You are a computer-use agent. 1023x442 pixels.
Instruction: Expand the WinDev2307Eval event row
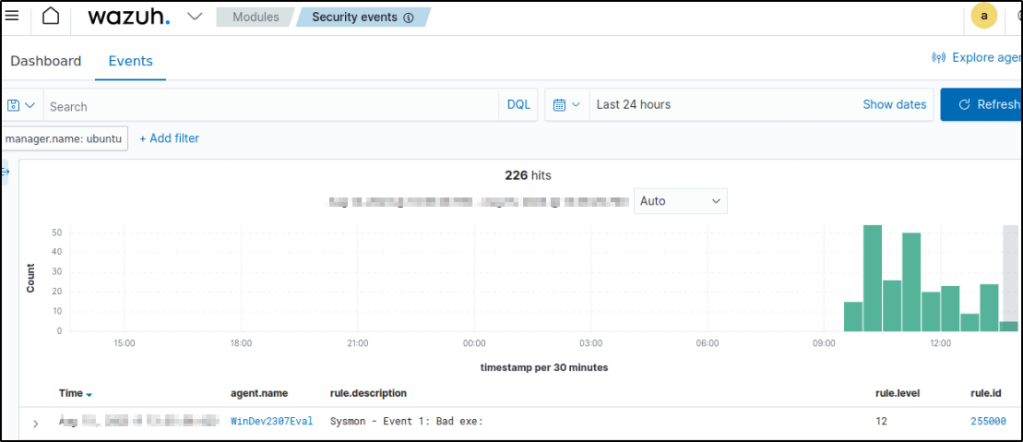point(36,423)
